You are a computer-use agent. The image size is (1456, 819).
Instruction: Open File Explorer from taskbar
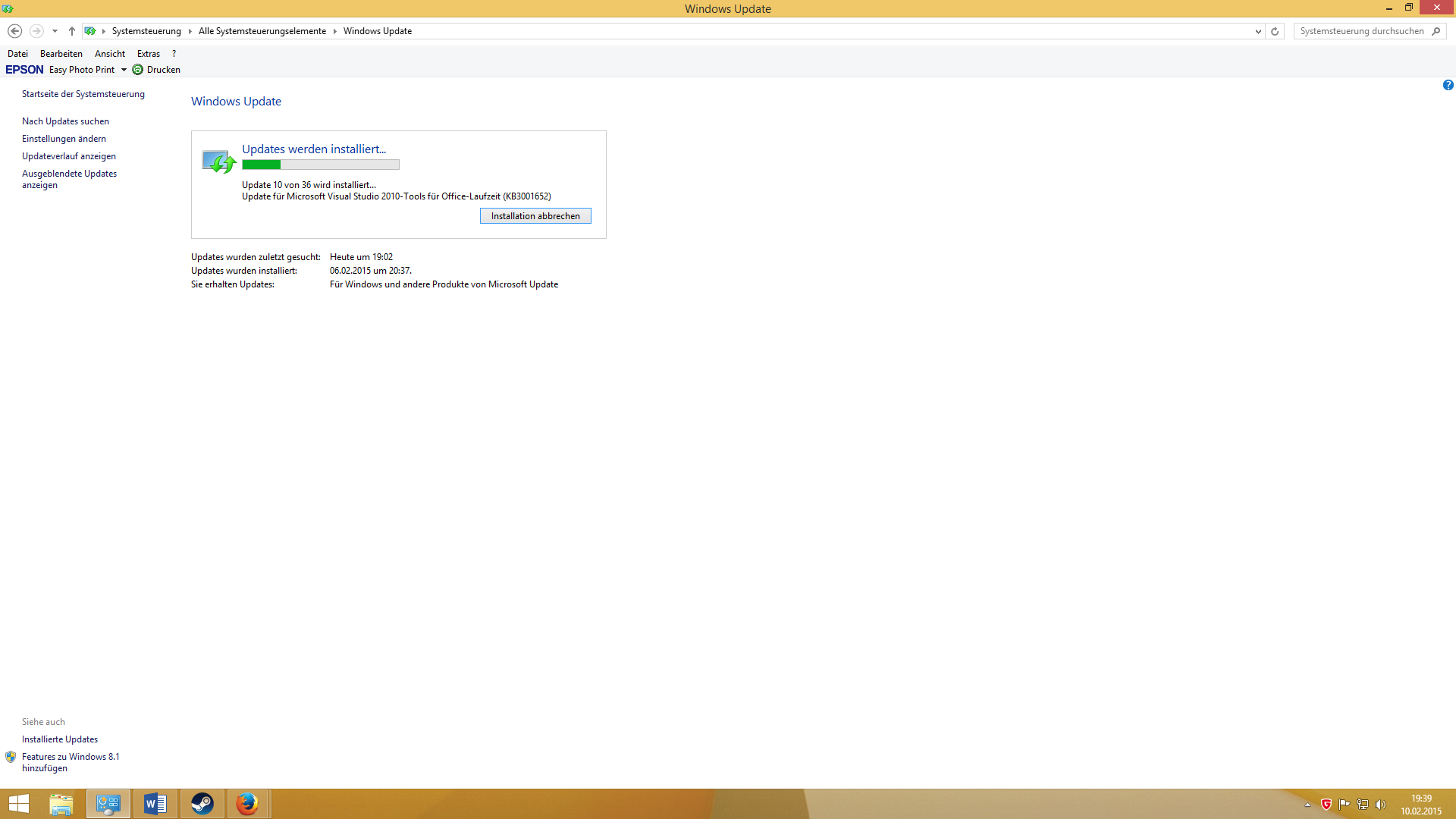point(61,804)
